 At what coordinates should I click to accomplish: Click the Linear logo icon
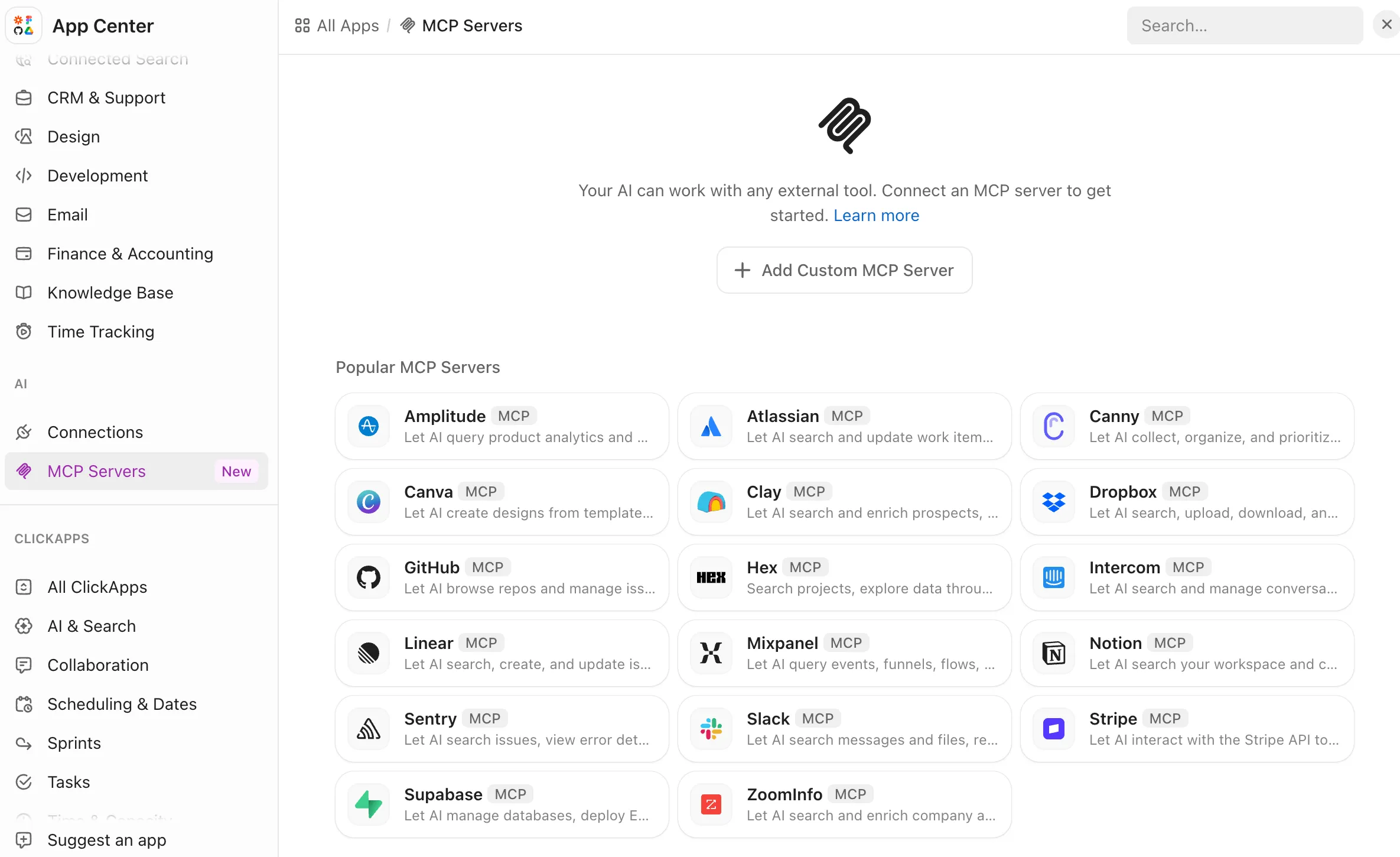point(369,653)
